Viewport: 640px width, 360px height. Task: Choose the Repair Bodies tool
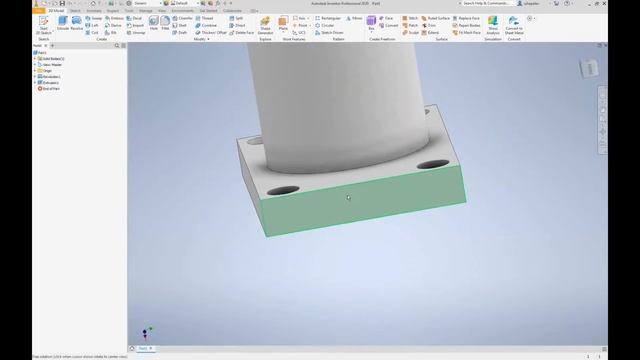click(x=466, y=25)
